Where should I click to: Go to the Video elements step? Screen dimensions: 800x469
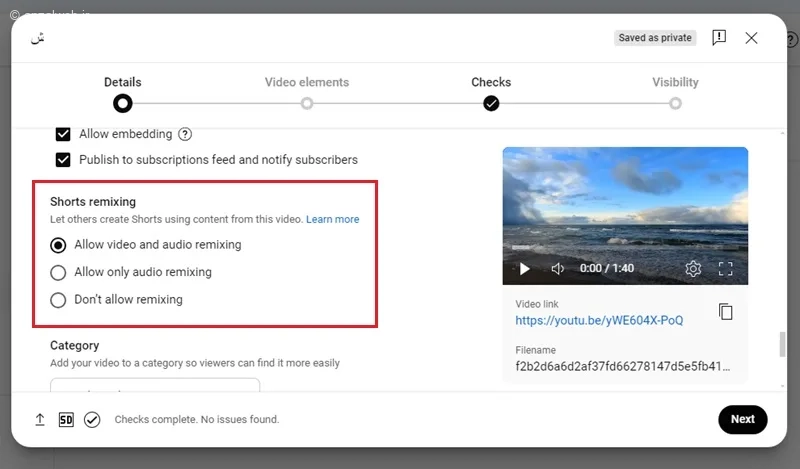point(307,104)
